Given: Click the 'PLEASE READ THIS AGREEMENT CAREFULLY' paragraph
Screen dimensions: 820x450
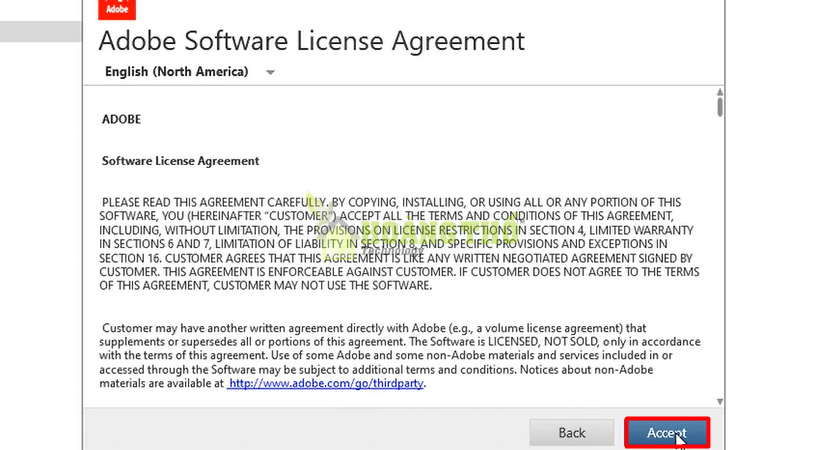Looking at the screenshot, I should click(x=400, y=244).
